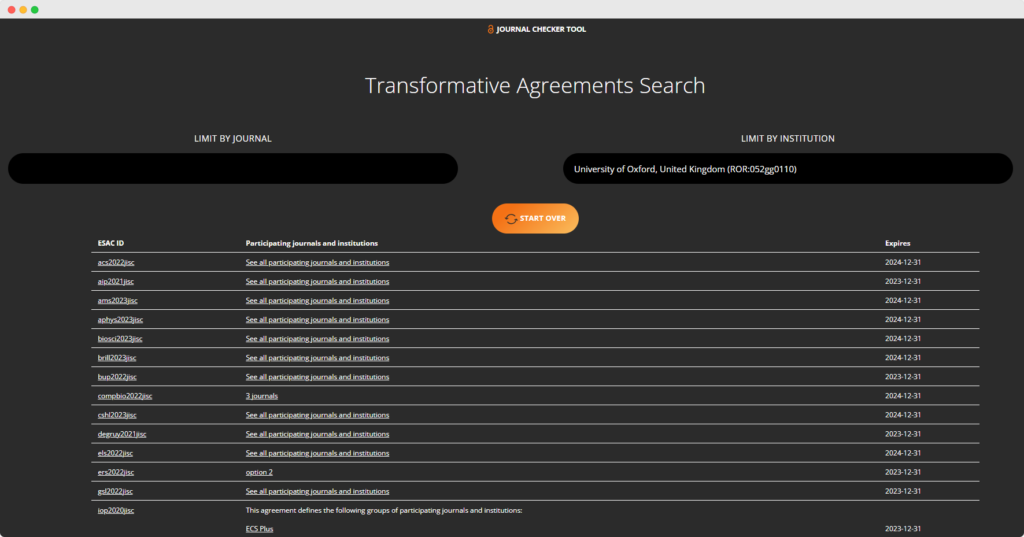See all participating journals for ams2023jisc
This screenshot has width=1024, height=537.
[317, 301]
